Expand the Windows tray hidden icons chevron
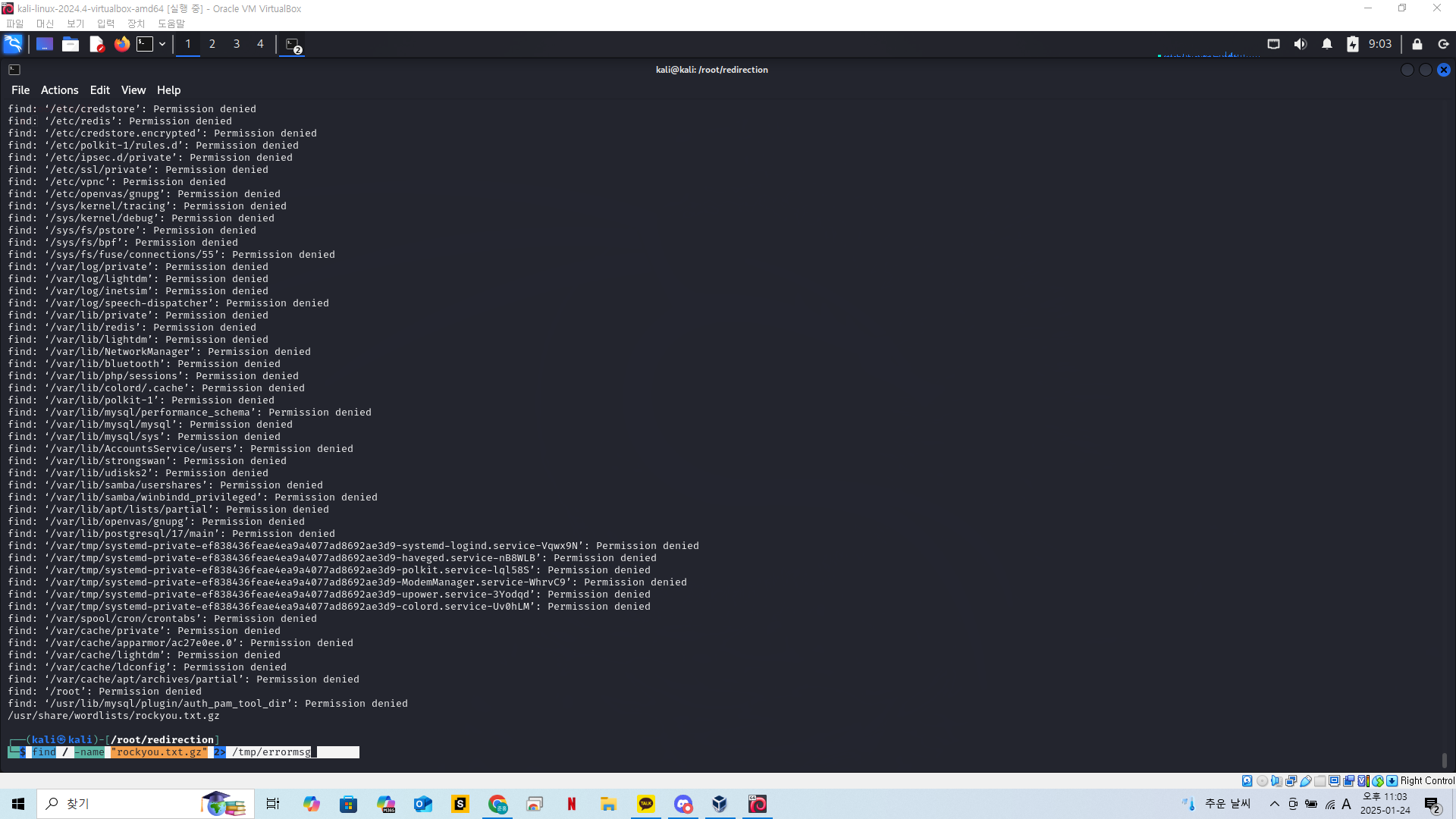The height and width of the screenshot is (819, 1456). [1275, 804]
